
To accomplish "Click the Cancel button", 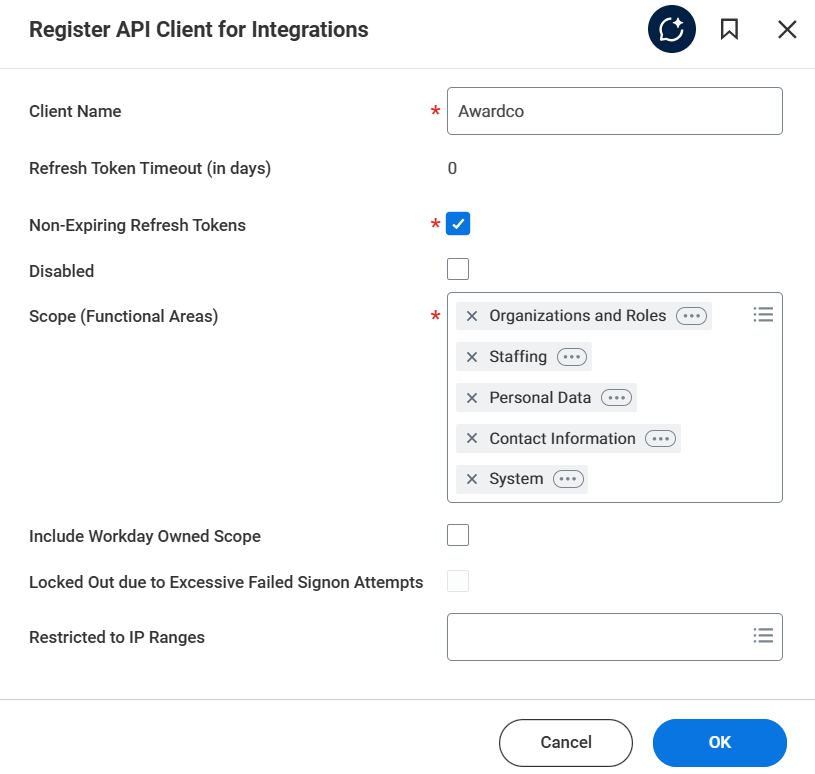I will coord(566,742).
